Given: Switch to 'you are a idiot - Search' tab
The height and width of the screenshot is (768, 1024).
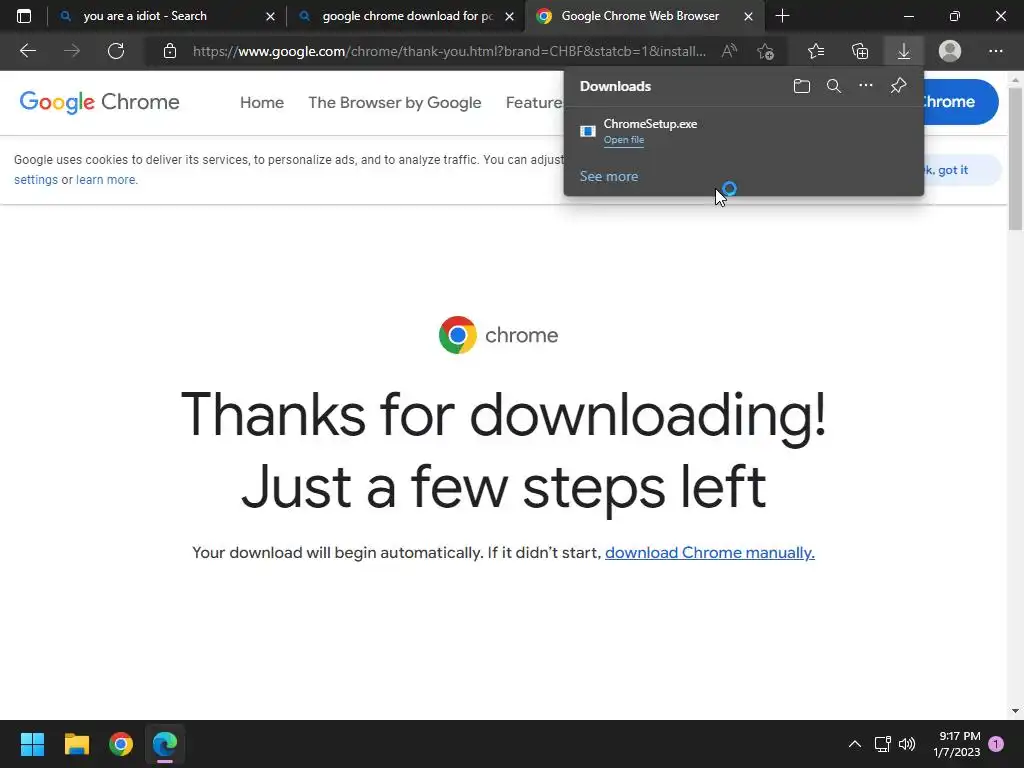Looking at the screenshot, I should [167, 16].
